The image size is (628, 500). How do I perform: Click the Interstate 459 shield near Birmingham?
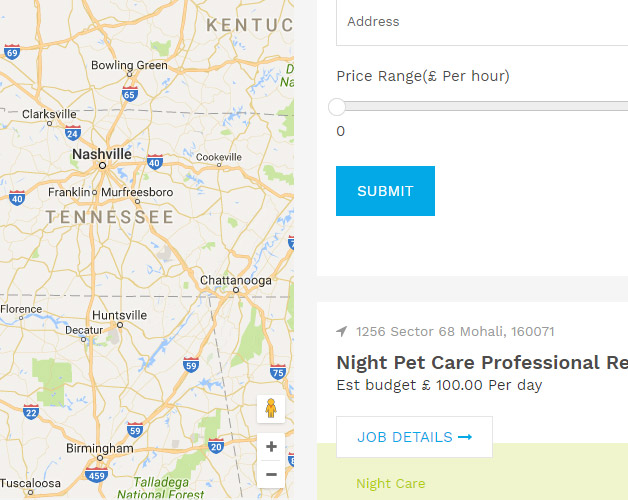(x=97, y=472)
